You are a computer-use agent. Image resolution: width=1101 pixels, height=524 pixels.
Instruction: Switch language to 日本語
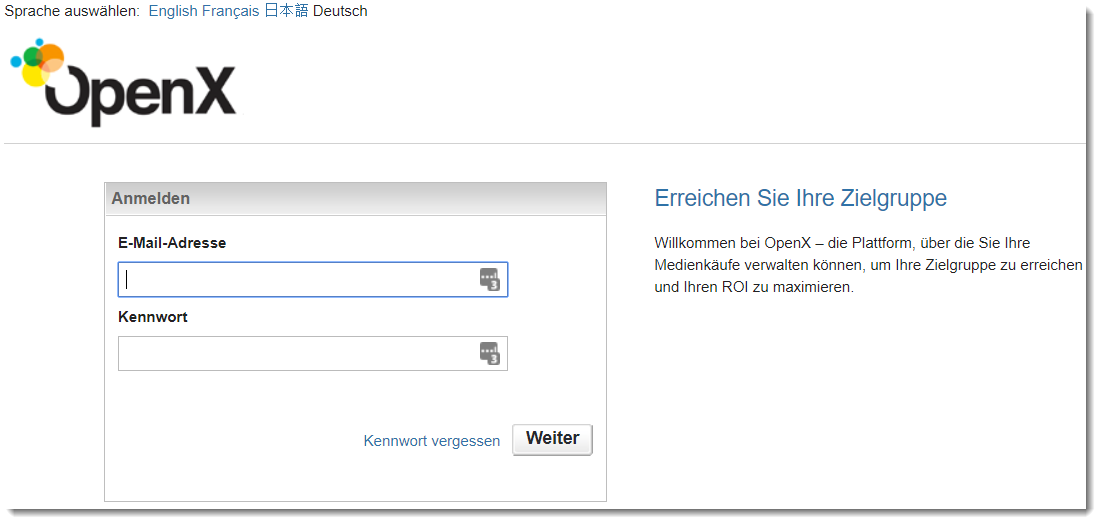(x=286, y=11)
